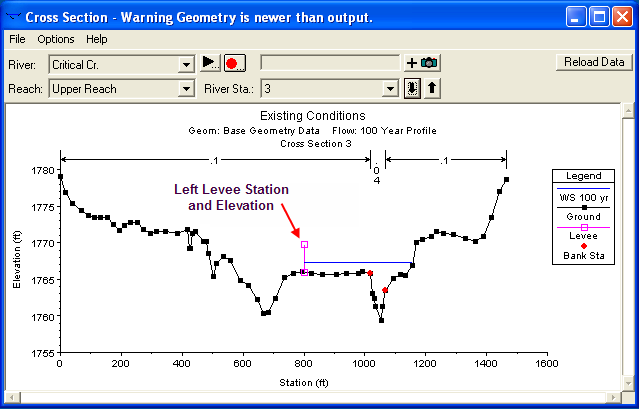The height and width of the screenshot is (409, 639).
Task: Click the plus icon beside the camera
Action: point(411,63)
